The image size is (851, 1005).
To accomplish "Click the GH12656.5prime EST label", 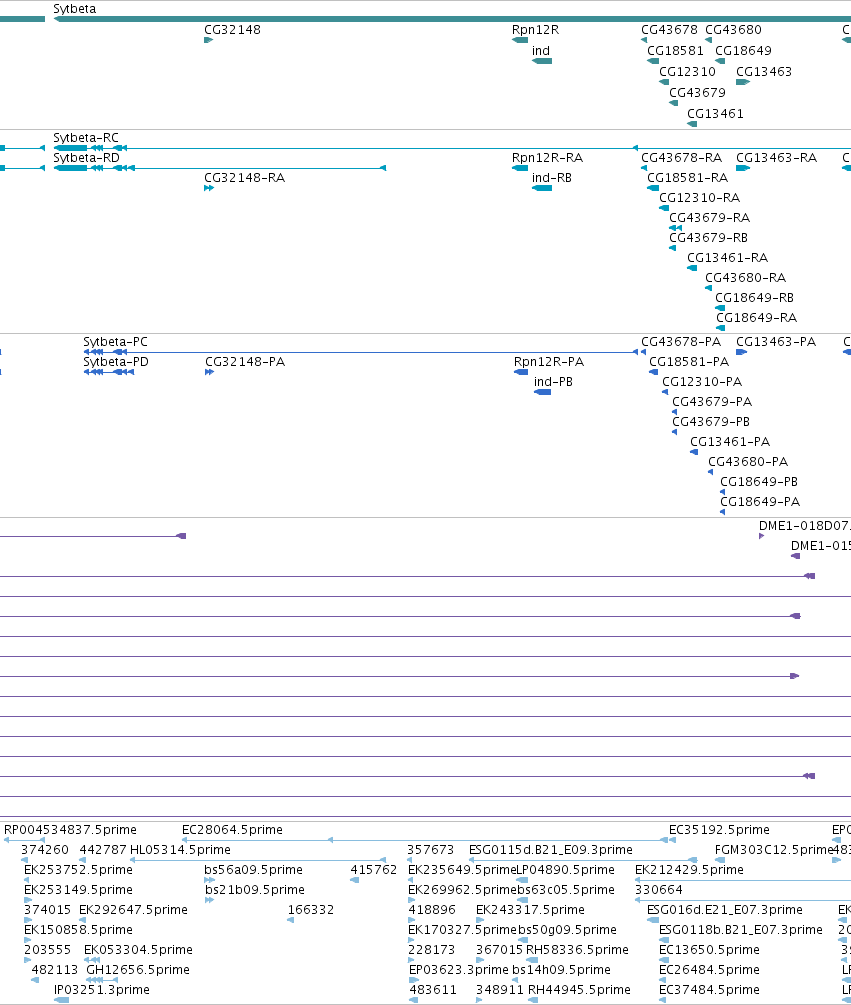I will 138,970.
